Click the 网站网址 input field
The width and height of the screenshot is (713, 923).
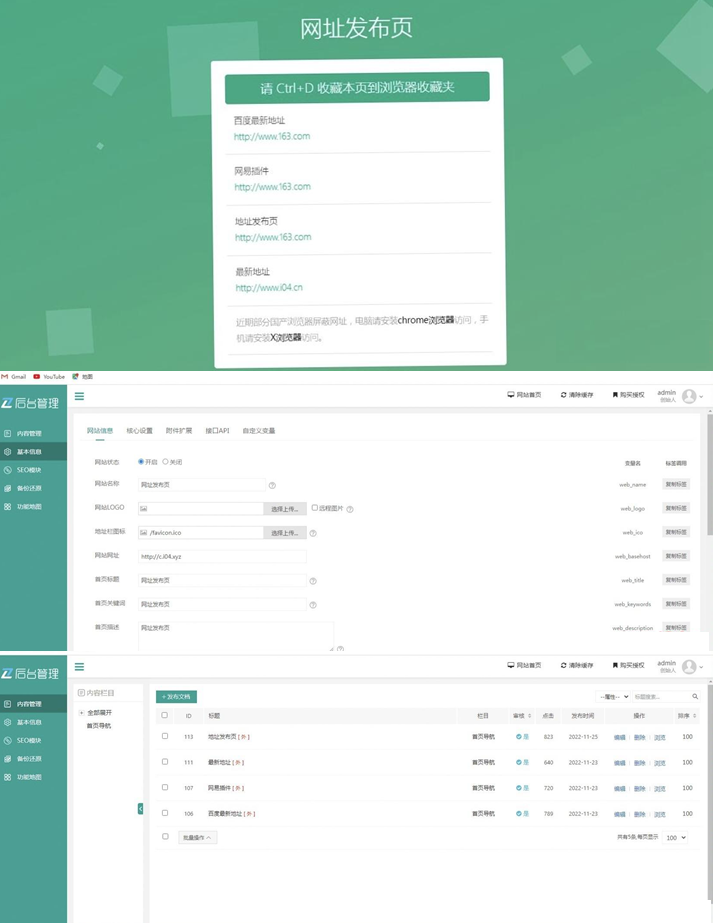(221, 556)
